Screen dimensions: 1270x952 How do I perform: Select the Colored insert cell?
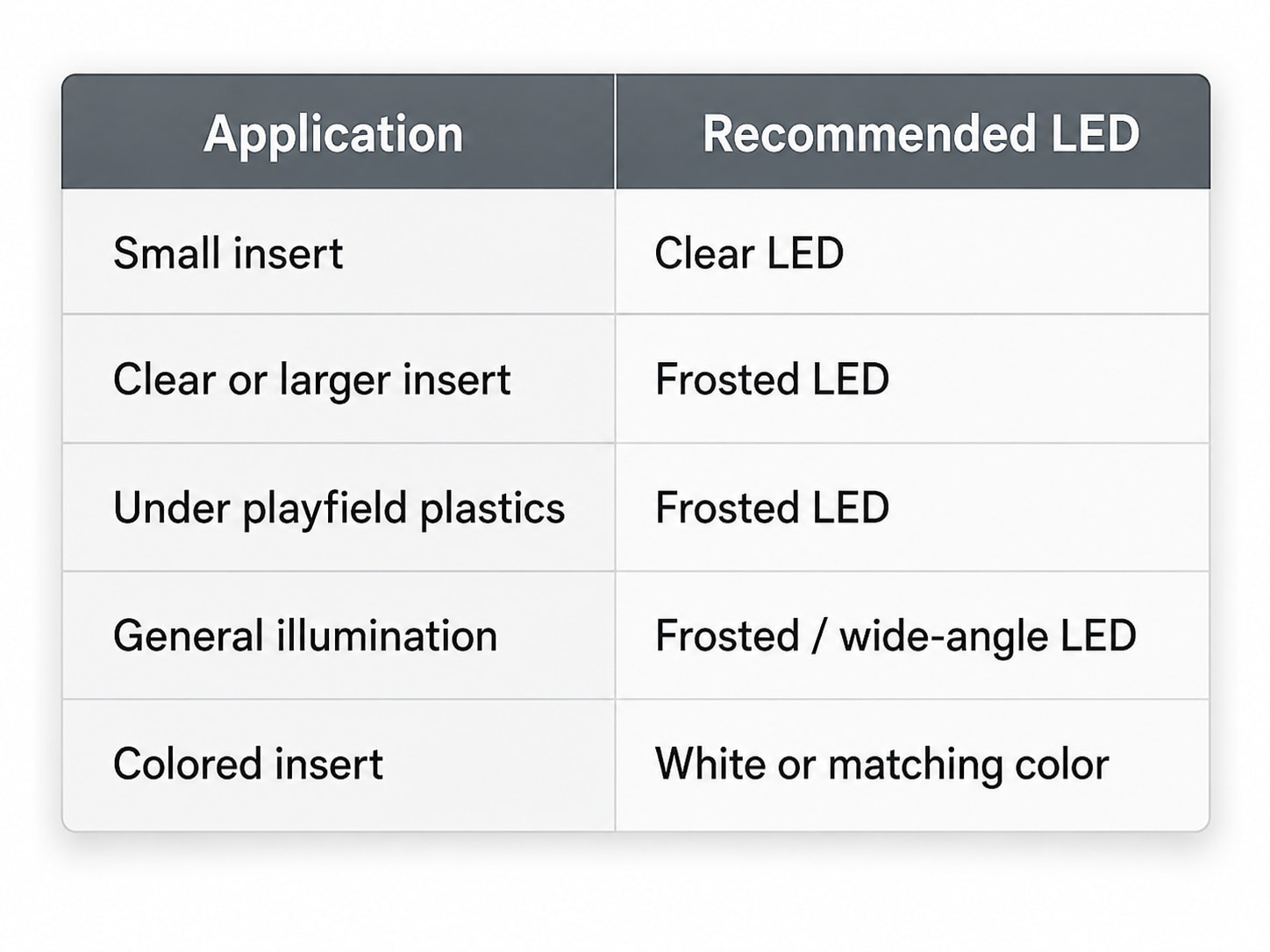tap(339, 764)
